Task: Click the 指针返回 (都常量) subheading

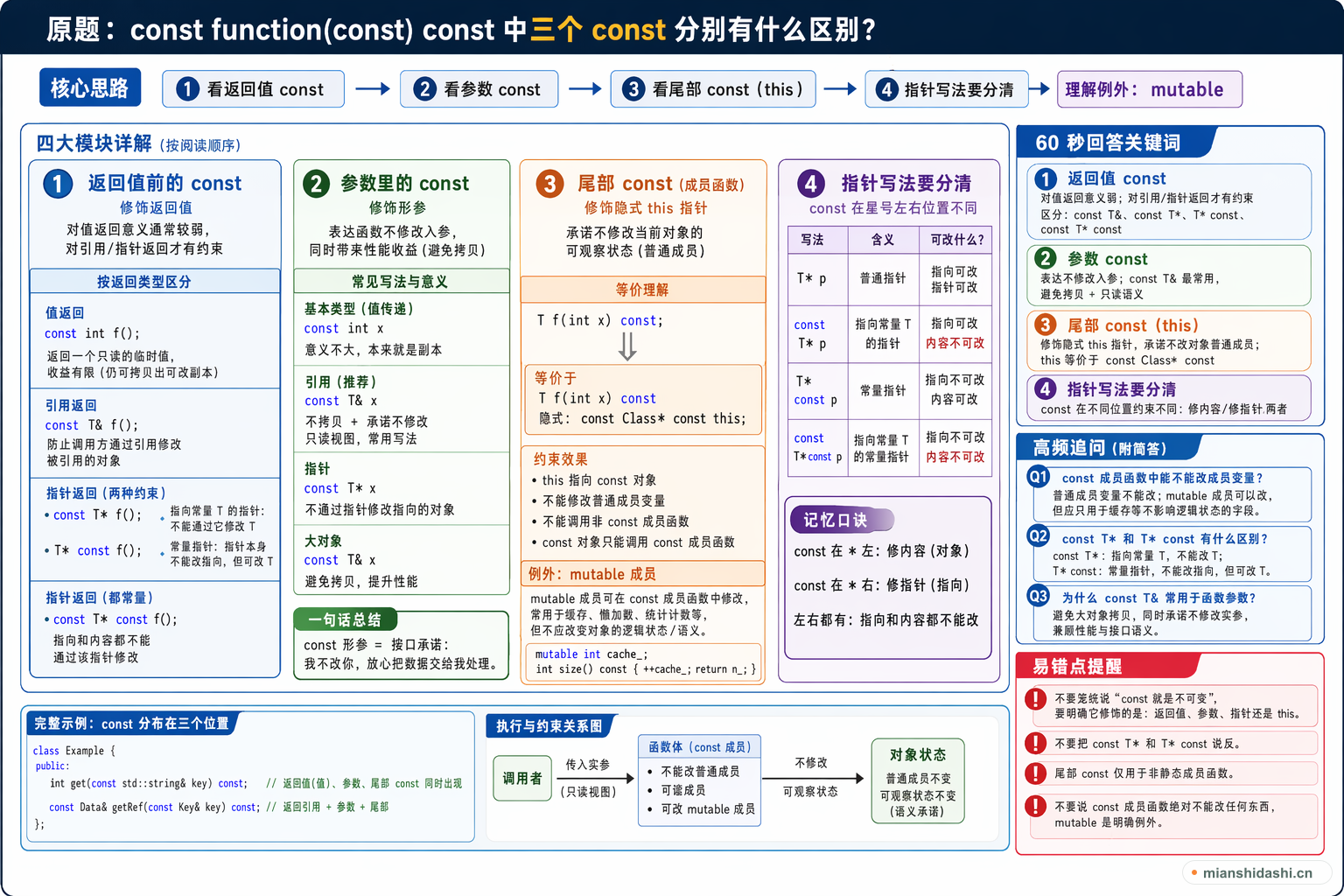Action: [100, 598]
